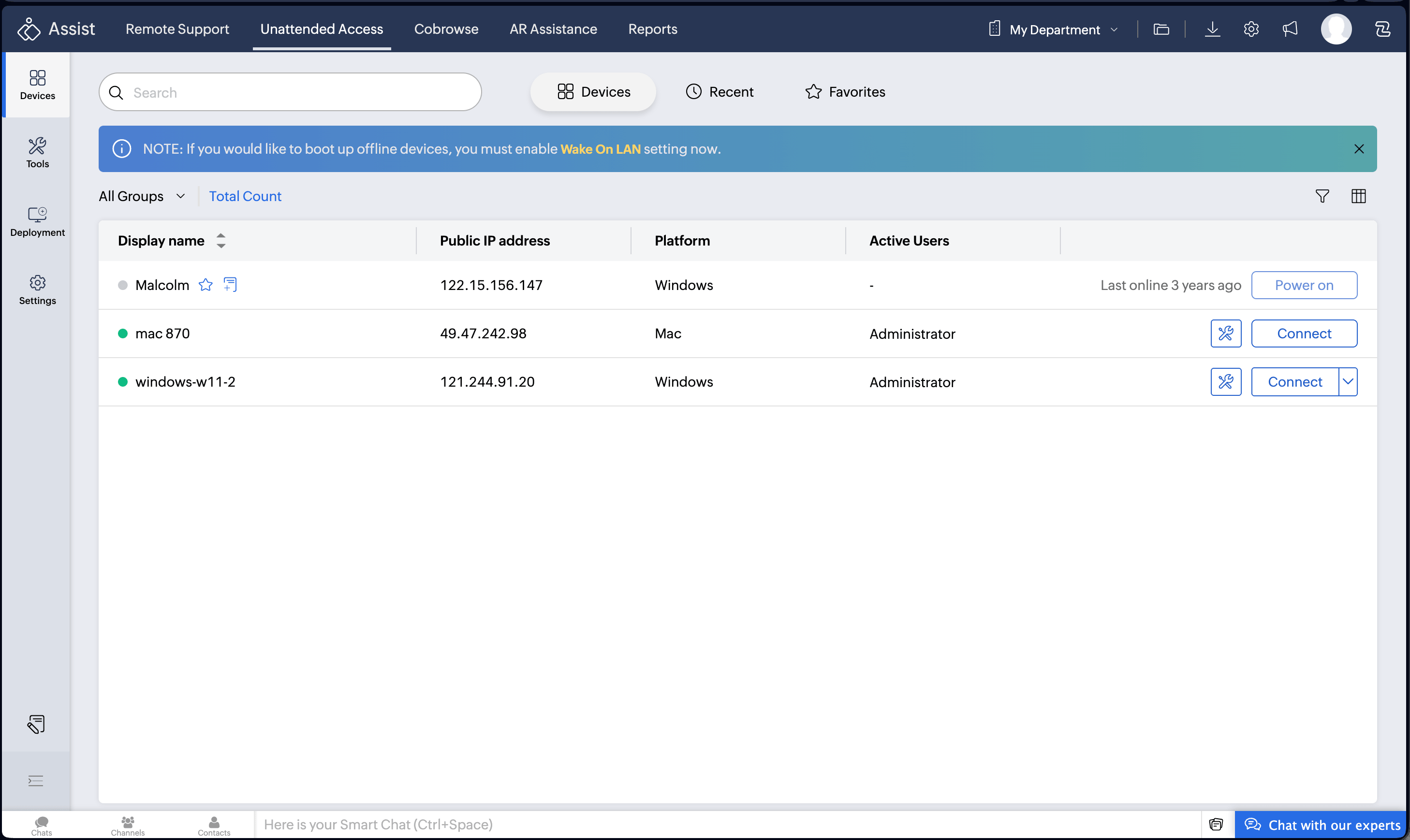Switch to the Favorites view
Viewport: 1410px width, 840px height.
pos(845,92)
